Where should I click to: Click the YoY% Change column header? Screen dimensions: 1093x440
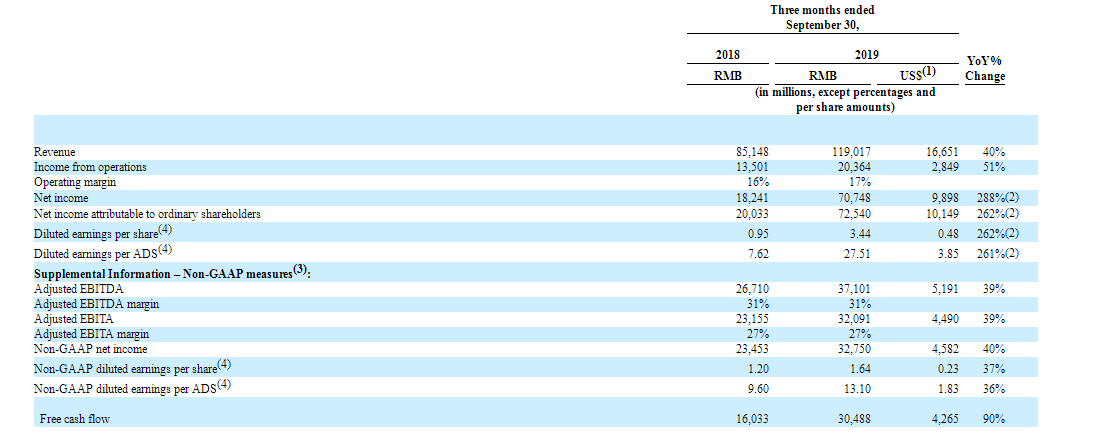pos(985,68)
